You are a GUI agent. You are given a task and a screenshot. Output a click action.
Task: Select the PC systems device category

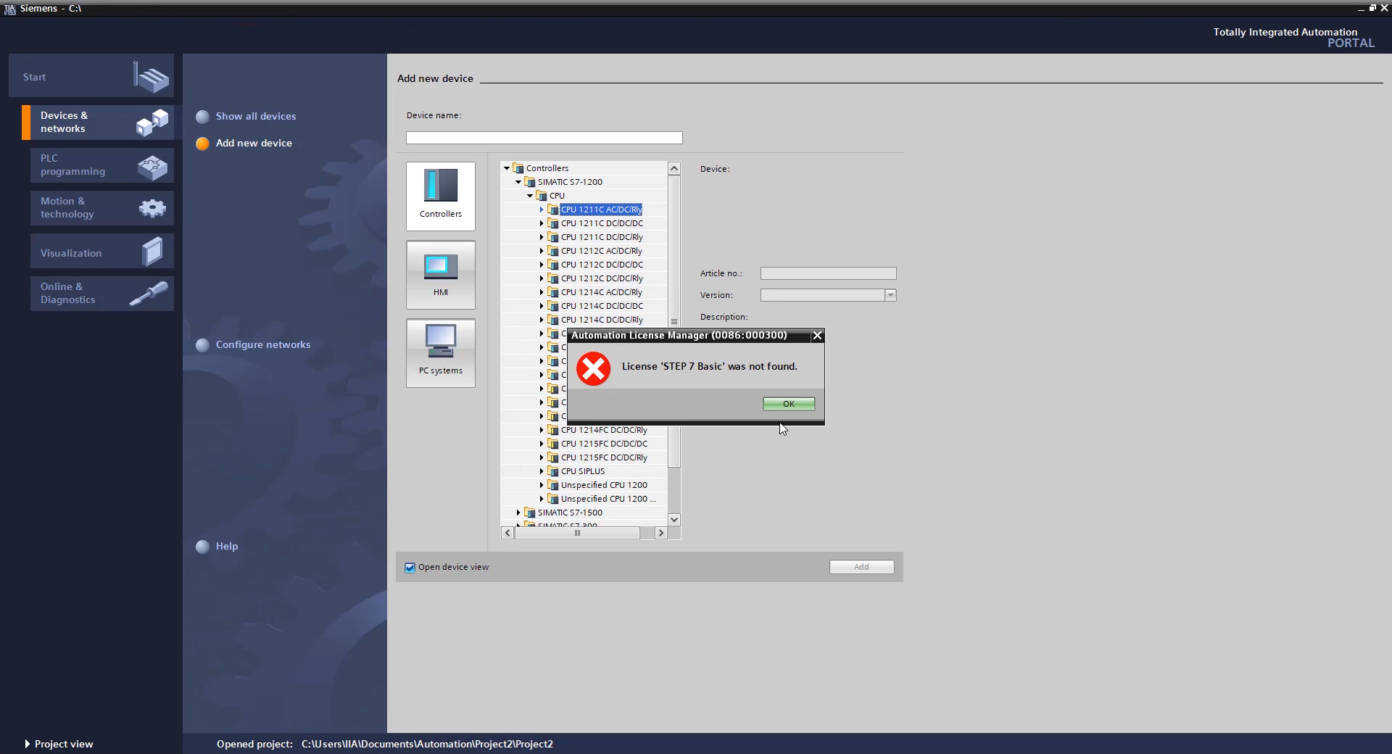(440, 352)
